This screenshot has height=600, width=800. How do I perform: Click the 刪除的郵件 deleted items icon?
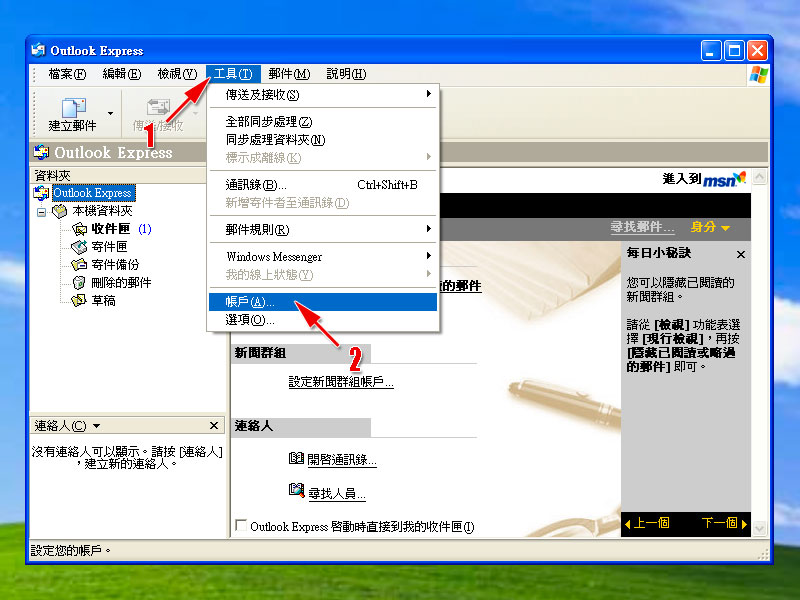[x=79, y=283]
